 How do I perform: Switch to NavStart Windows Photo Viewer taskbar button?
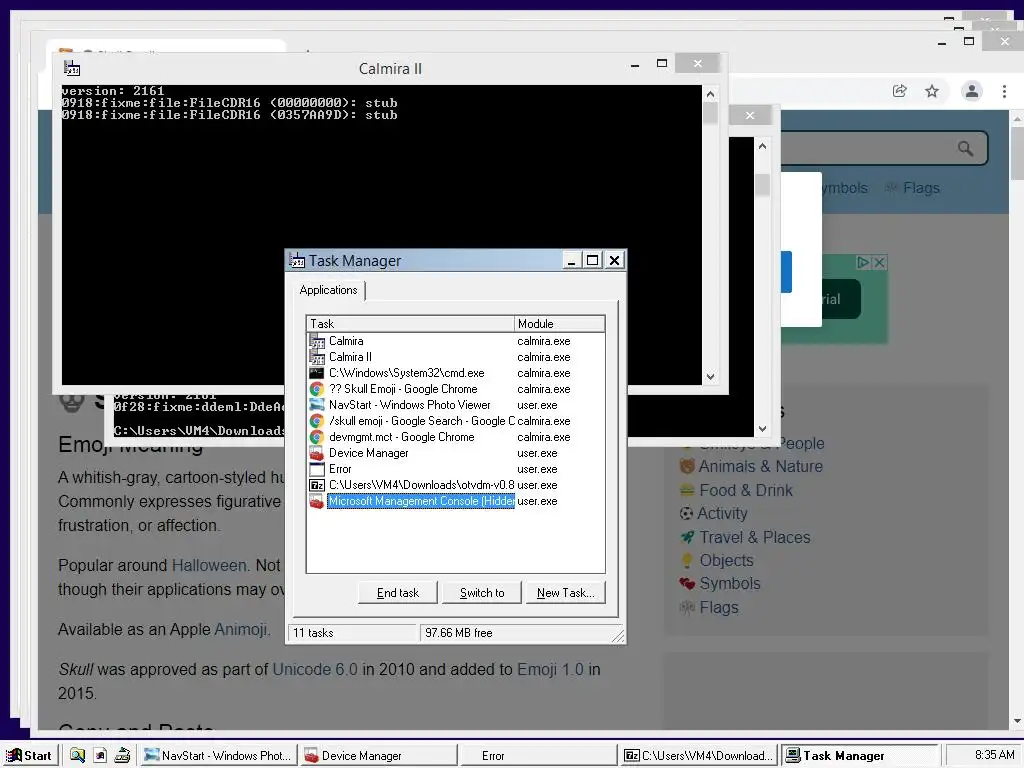(x=218, y=756)
